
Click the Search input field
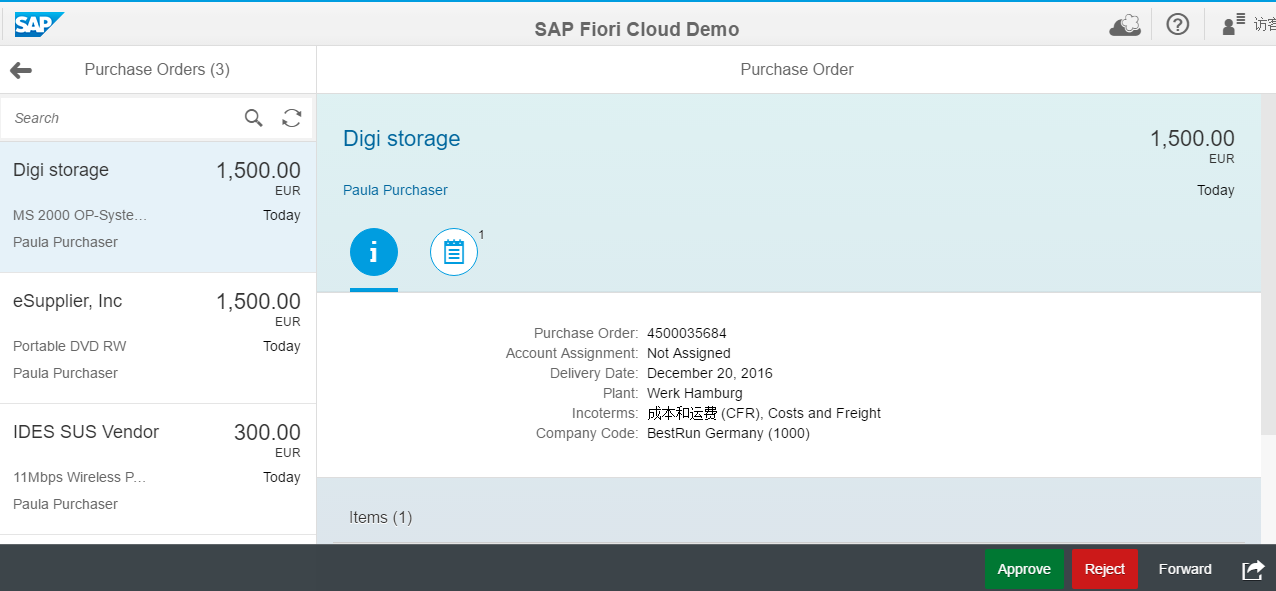[x=120, y=117]
